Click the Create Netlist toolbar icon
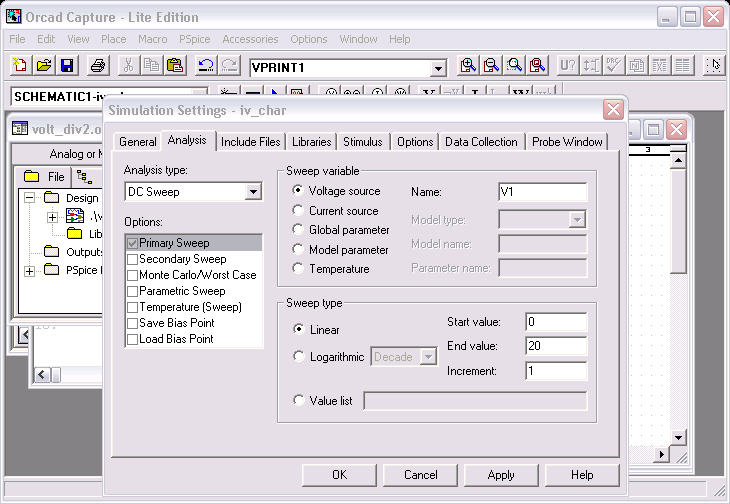The image size is (730, 504). click(637, 66)
